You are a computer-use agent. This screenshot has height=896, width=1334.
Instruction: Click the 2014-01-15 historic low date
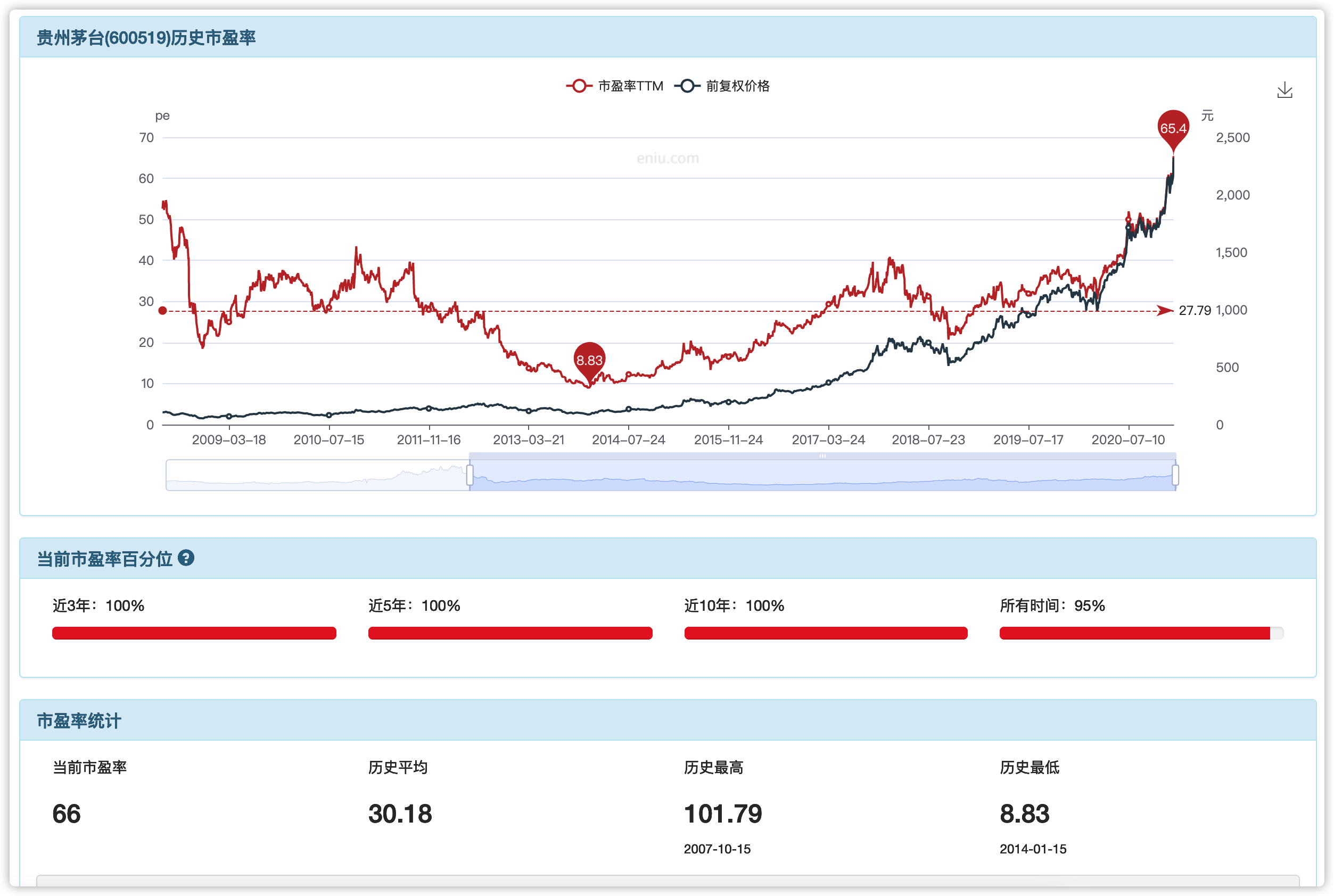(x=1032, y=849)
